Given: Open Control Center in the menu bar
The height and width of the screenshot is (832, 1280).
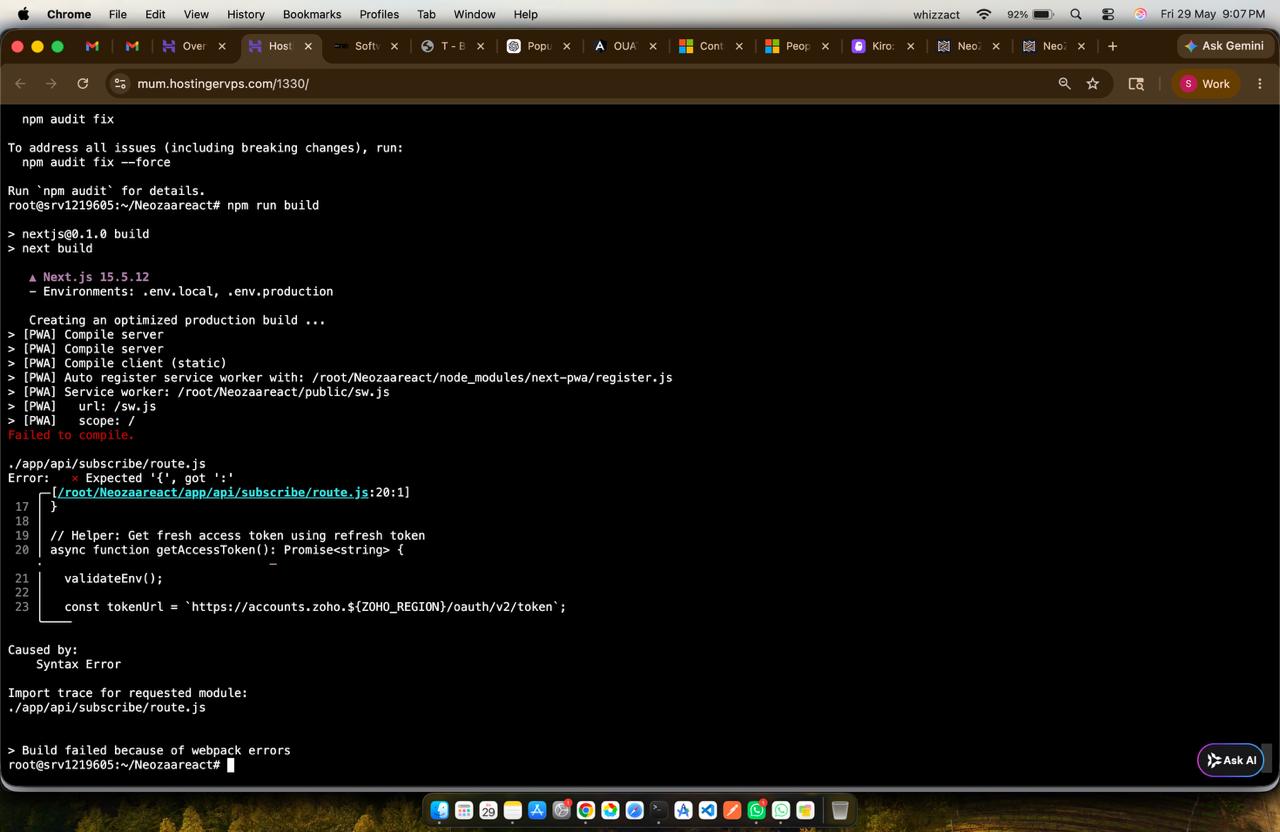Looking at the screenshot, I should [x=1108, y=14].
